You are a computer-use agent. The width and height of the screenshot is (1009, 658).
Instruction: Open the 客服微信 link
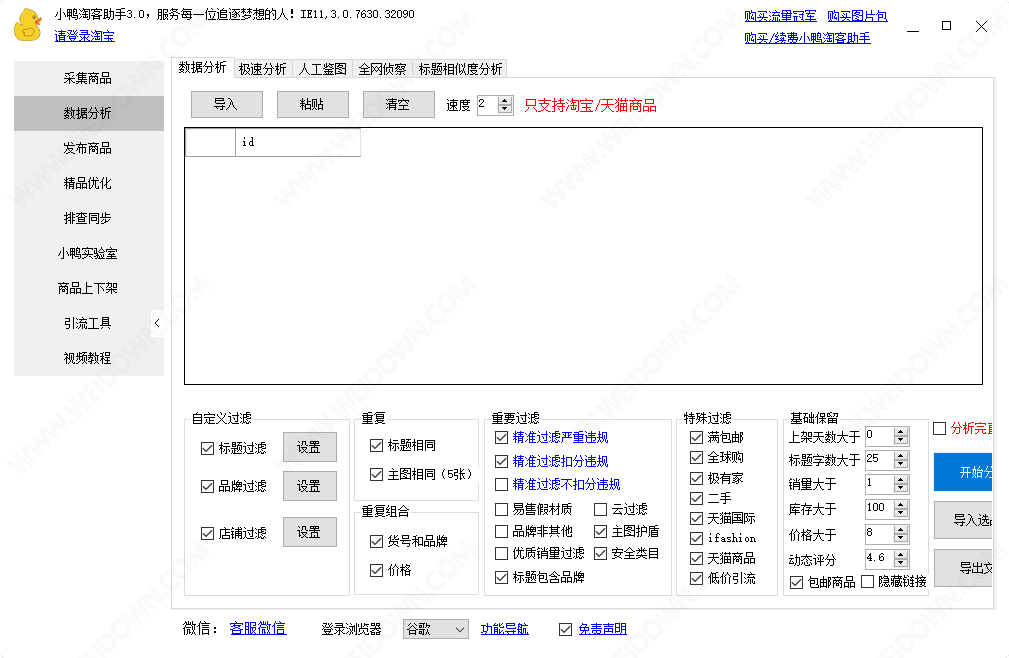point(257,628)
